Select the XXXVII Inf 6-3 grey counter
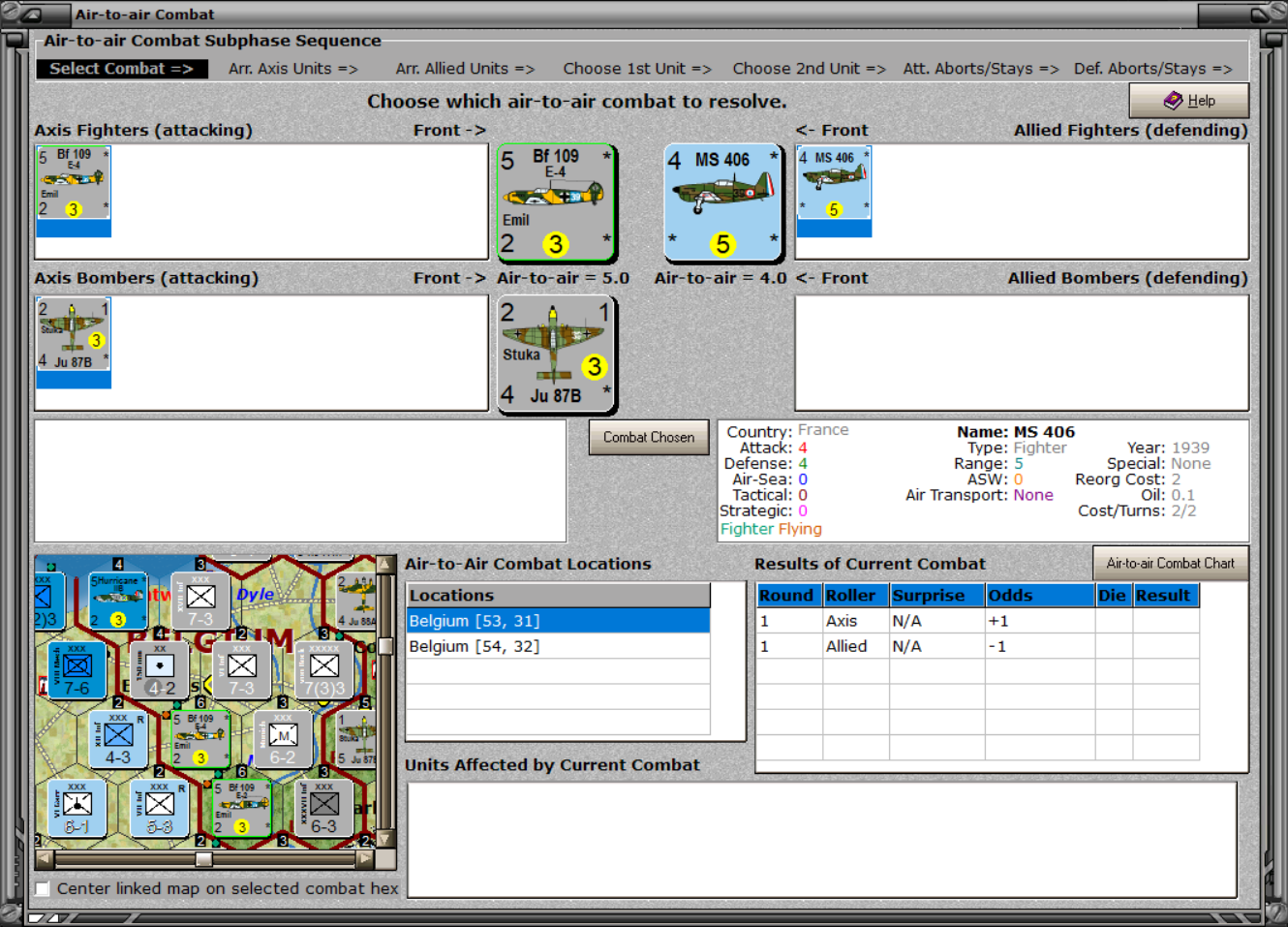 coord(324,809)
